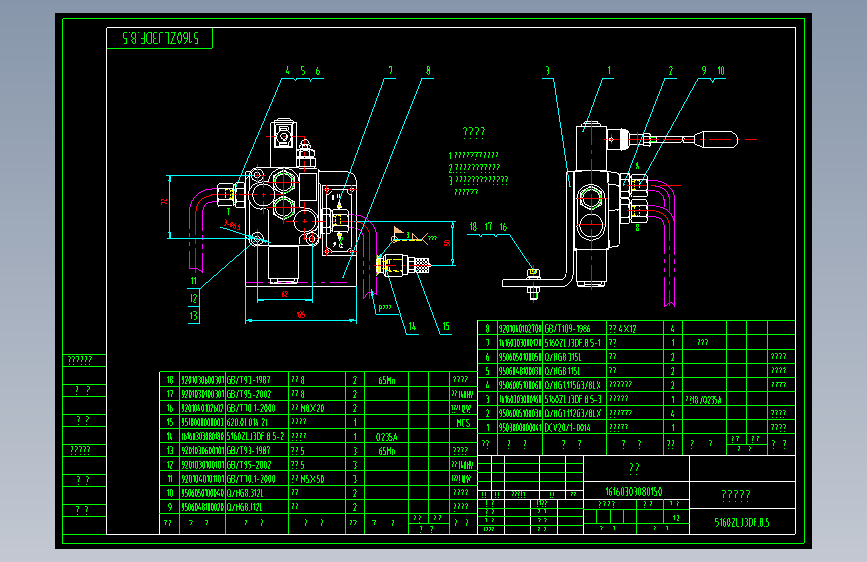
Task: Select balloon callout 7 above left view
Action: 390,70
